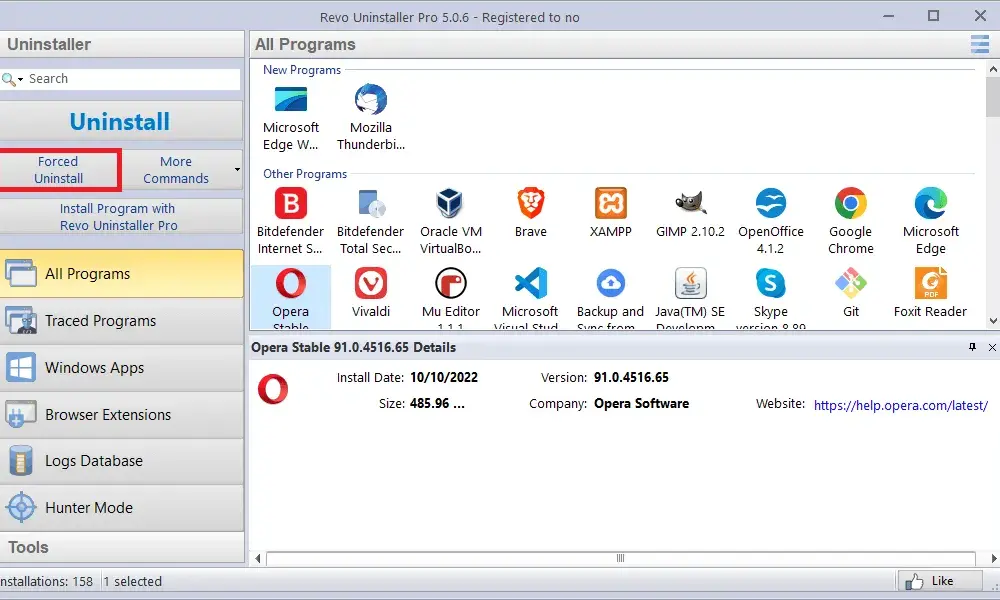Screen dimensions: 1000x600
Task: Select the Git program icon
Action: point(851,283)
